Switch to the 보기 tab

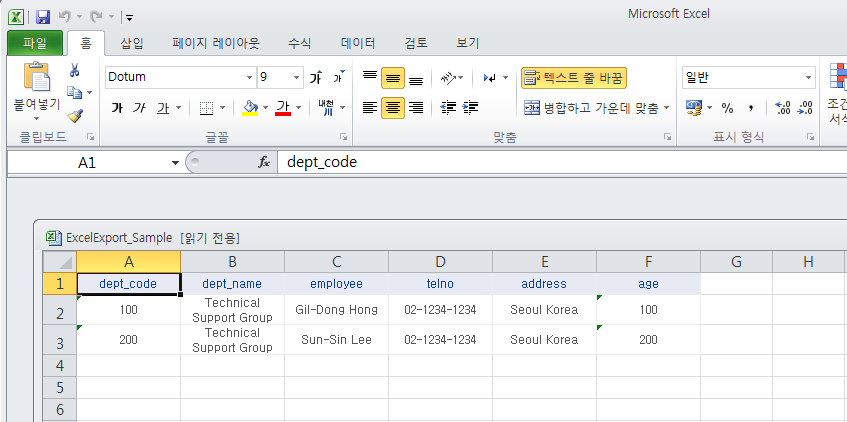pos(468,43)
